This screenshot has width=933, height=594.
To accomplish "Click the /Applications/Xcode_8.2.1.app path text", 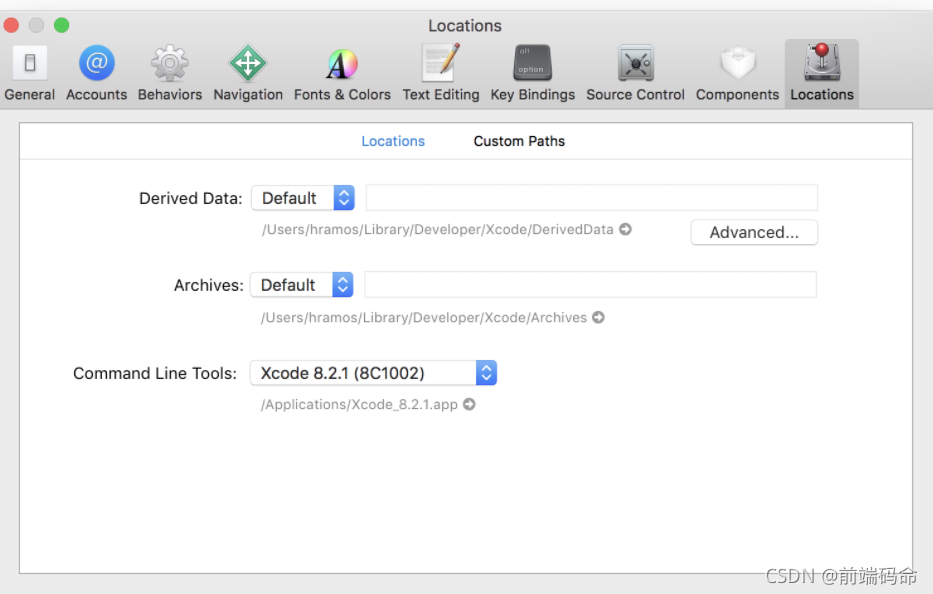I will [359, 405].
